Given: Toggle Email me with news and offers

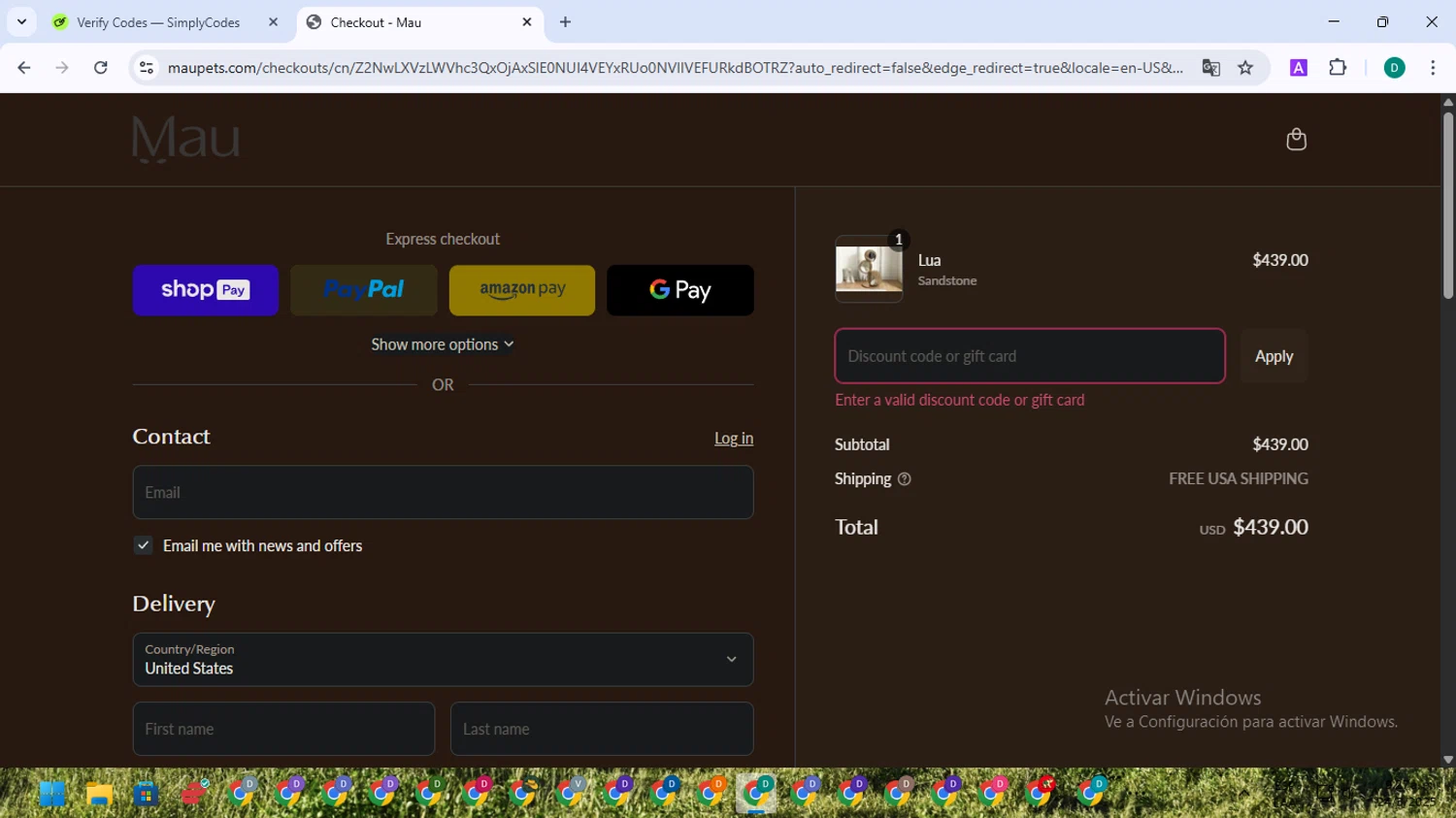Looking at the screenshot, I should [x=144, y=545].
